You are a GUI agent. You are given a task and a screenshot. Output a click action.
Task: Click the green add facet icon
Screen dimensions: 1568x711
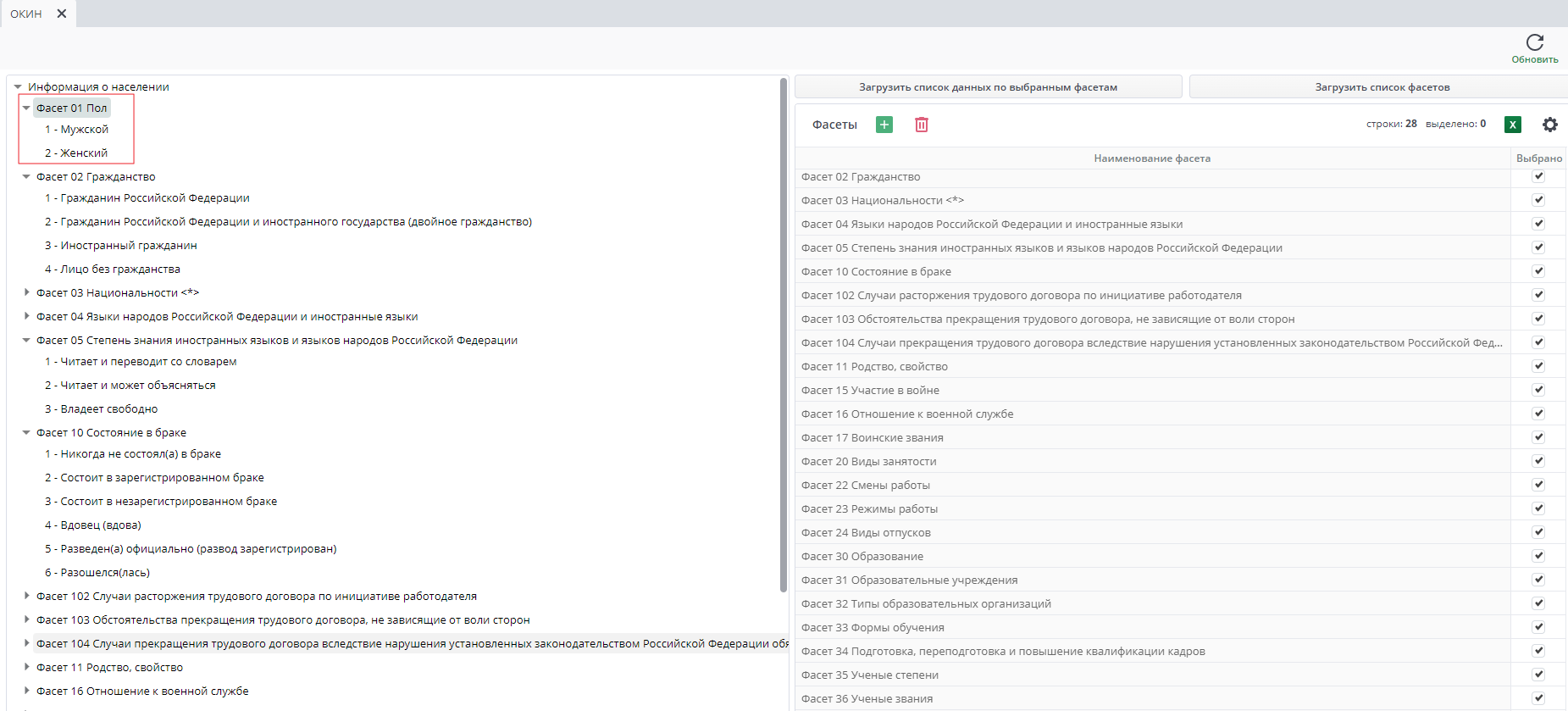(884, 125)
